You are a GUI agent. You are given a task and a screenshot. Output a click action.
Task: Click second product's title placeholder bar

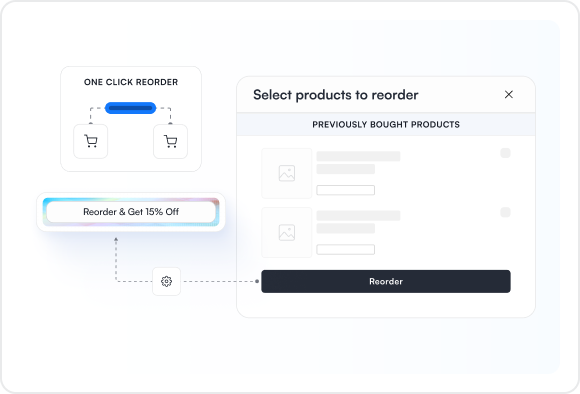coord(358,216)
